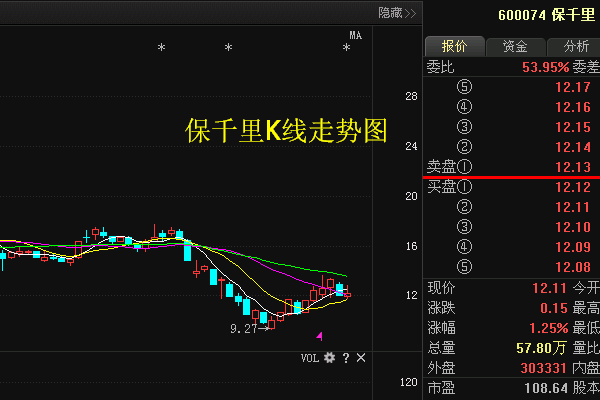
Task: Open VOL indicator help question mark
Action: tap(346, 358)
